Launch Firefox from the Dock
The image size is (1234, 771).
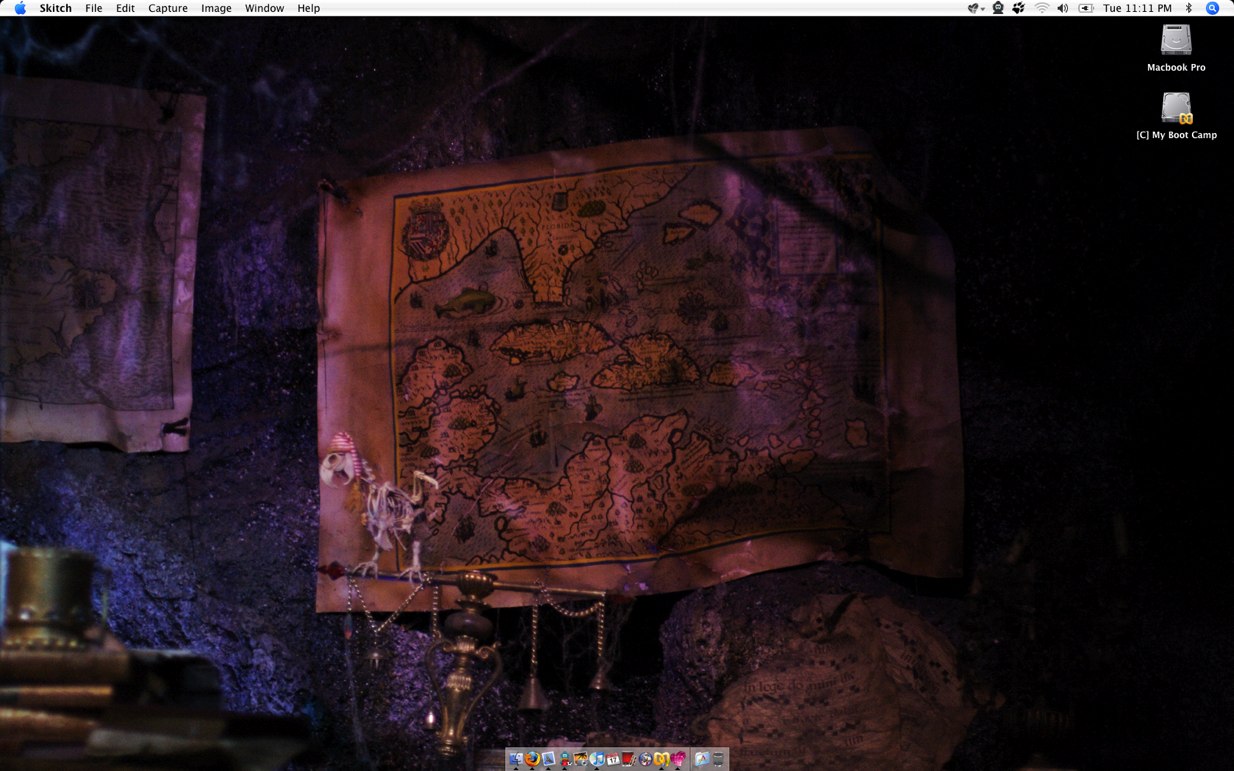532,759
